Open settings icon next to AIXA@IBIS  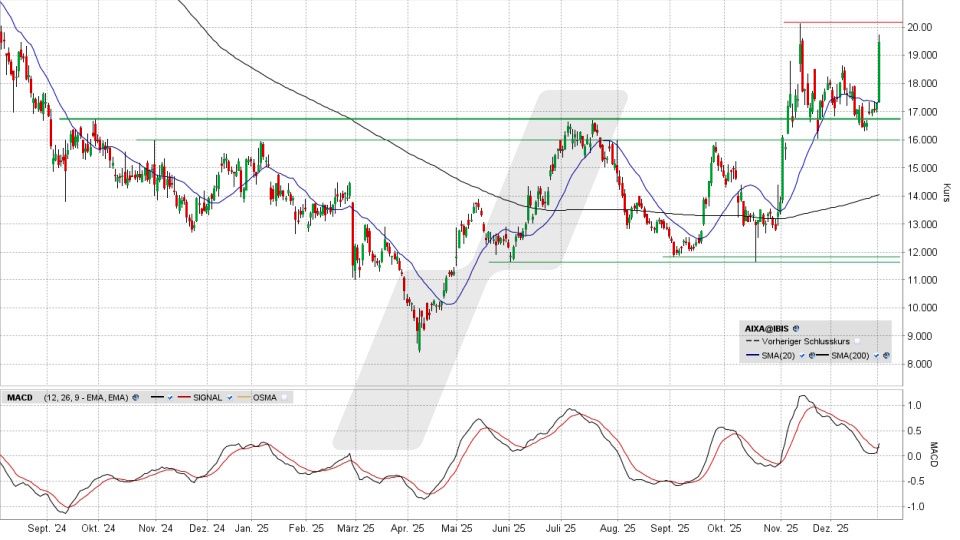click(x=798, y=327)
